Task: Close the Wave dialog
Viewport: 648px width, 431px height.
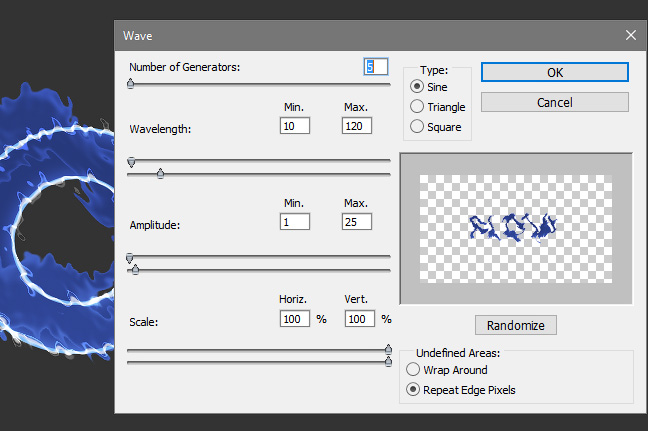Action: pos(631,35)
